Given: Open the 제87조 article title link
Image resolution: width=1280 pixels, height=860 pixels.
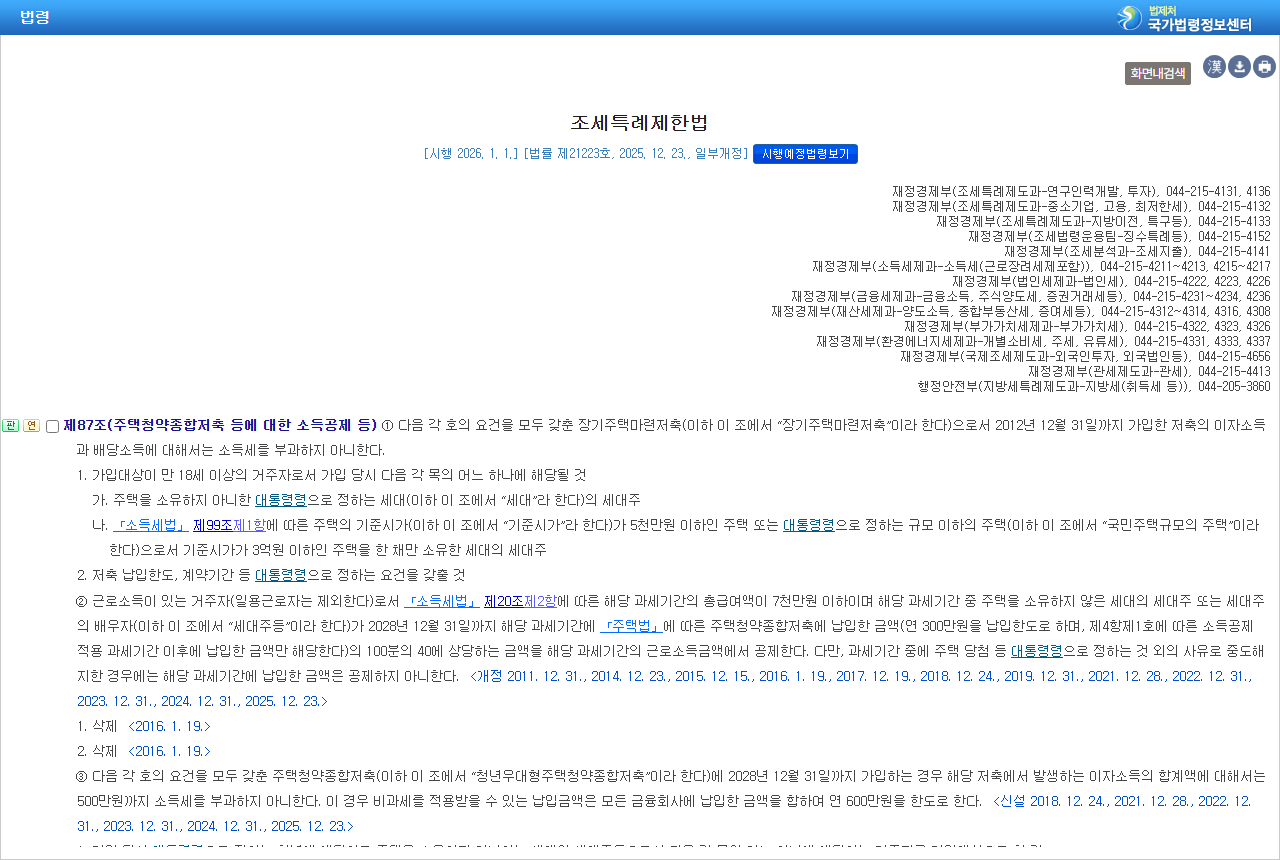Looking at the screenshot, I should tap(220, 425).
